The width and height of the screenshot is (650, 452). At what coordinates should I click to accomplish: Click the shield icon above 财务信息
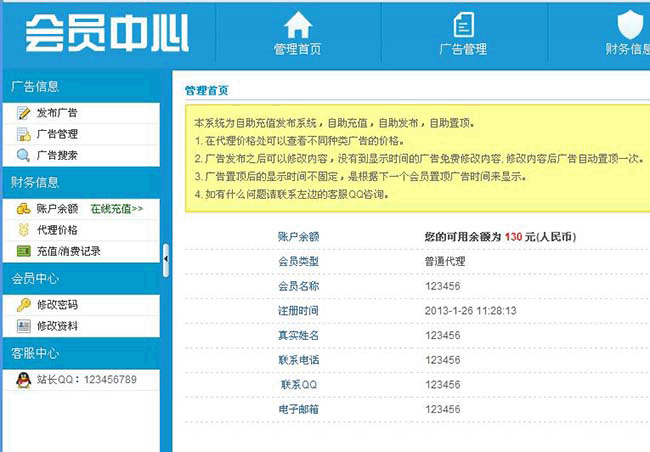click(x=630, y=25)
